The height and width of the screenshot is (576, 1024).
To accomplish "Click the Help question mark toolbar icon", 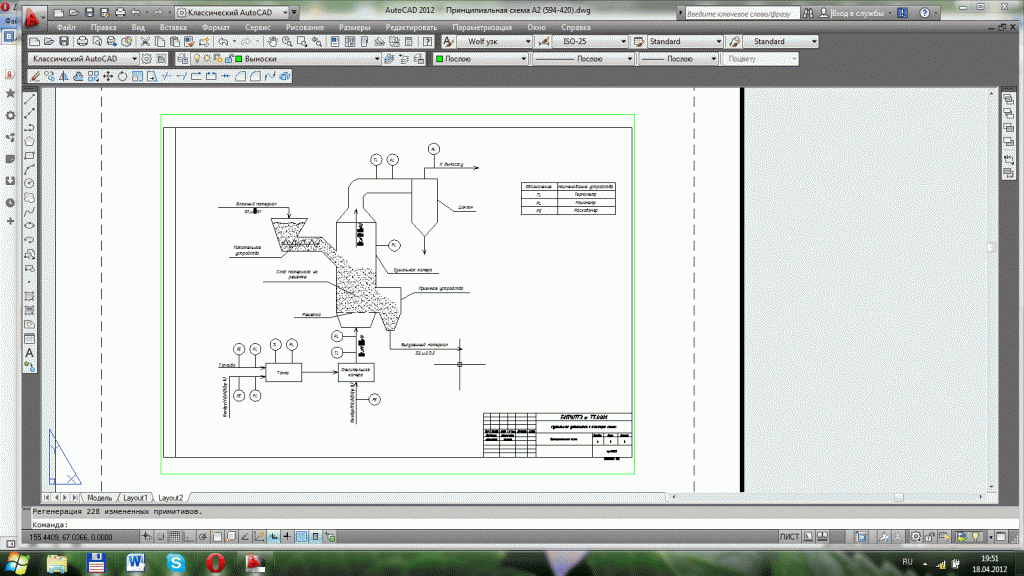I will coord(428,41).
